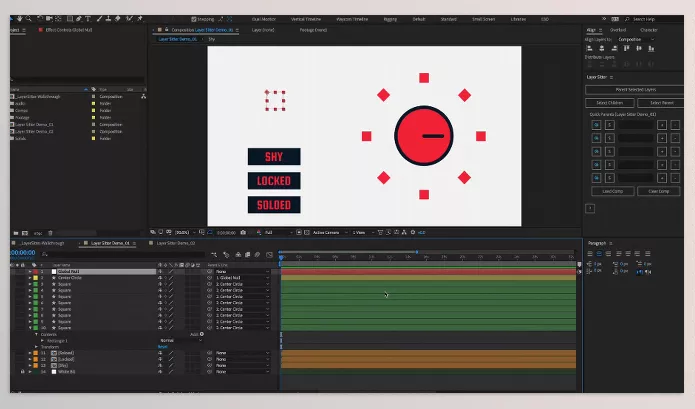This screenshot has height=409, width=695.
Task: Open the Full resolution dropdown in viewer
Action: (x=279, y=232)
